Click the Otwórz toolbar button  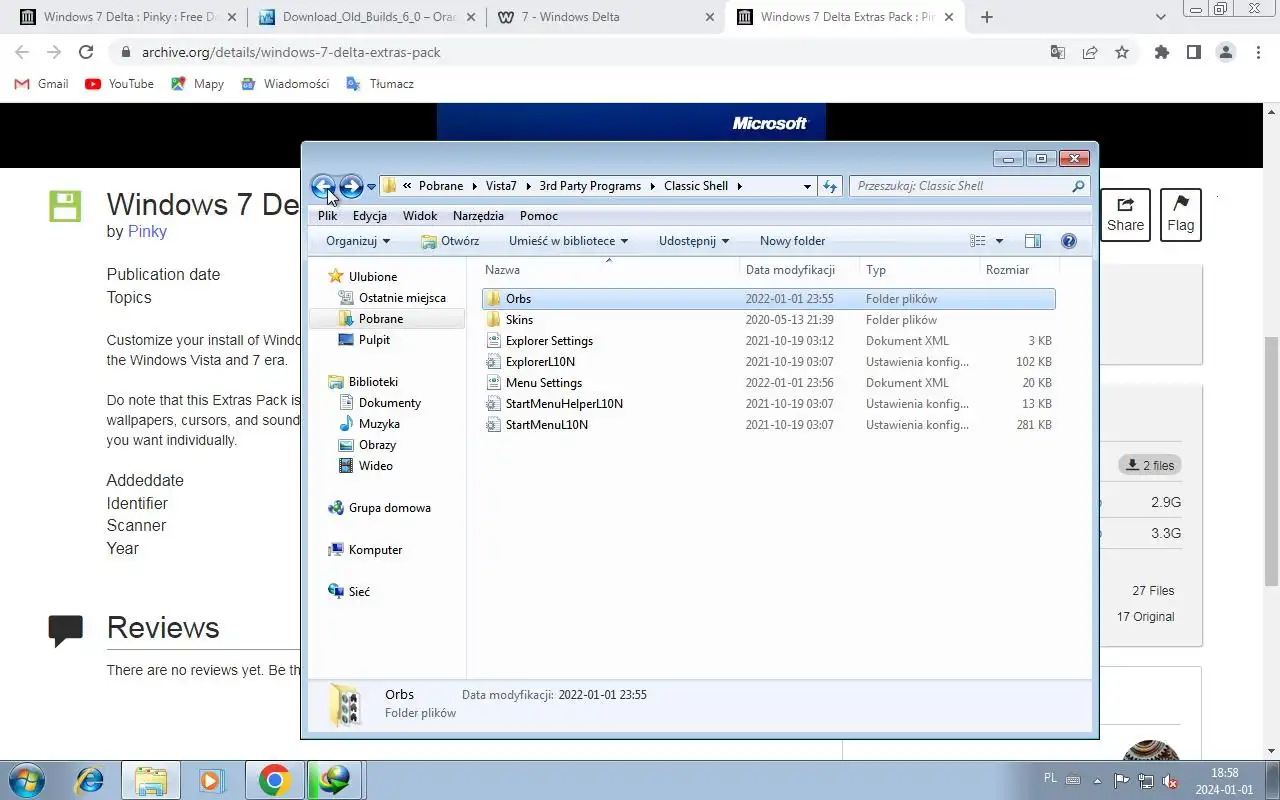(450, 241)
